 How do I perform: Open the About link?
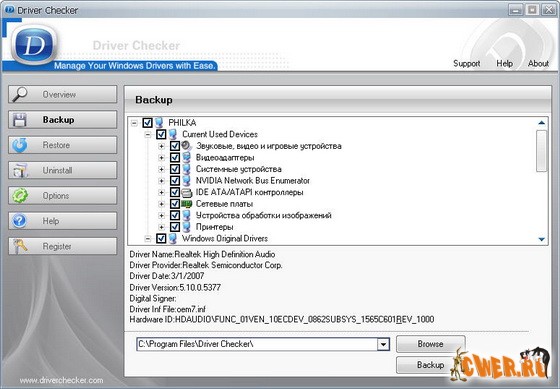pyautogui.click(x=538, y=63)
